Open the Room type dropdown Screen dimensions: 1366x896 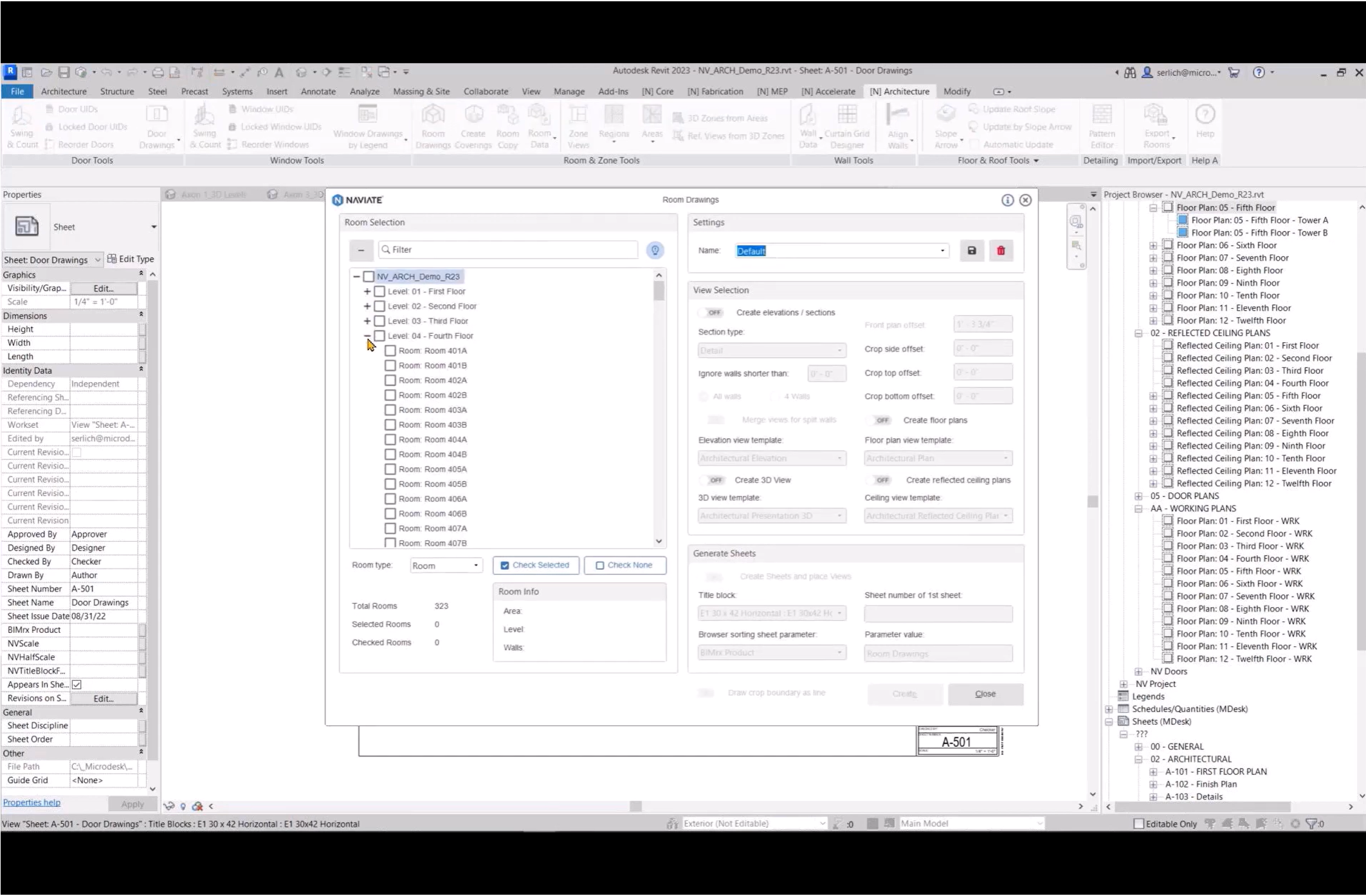[446, 565]
